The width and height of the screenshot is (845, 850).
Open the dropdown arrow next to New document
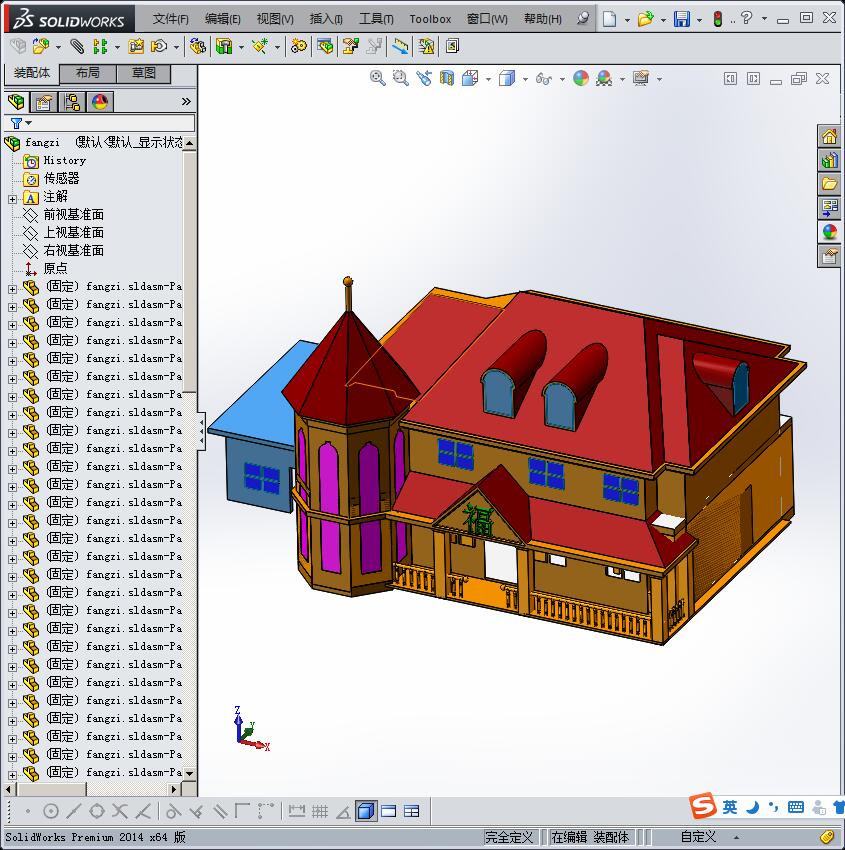(x=627, y=20)
